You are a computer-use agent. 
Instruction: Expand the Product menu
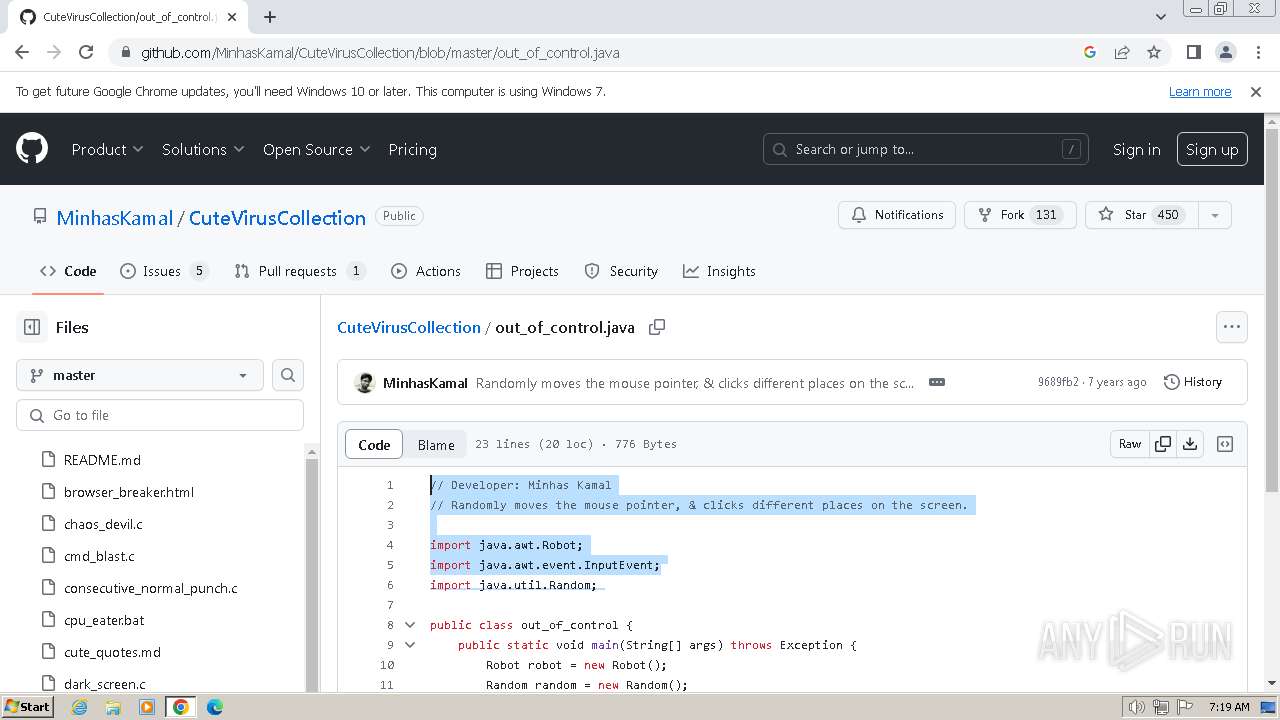[x=107, y=149]
